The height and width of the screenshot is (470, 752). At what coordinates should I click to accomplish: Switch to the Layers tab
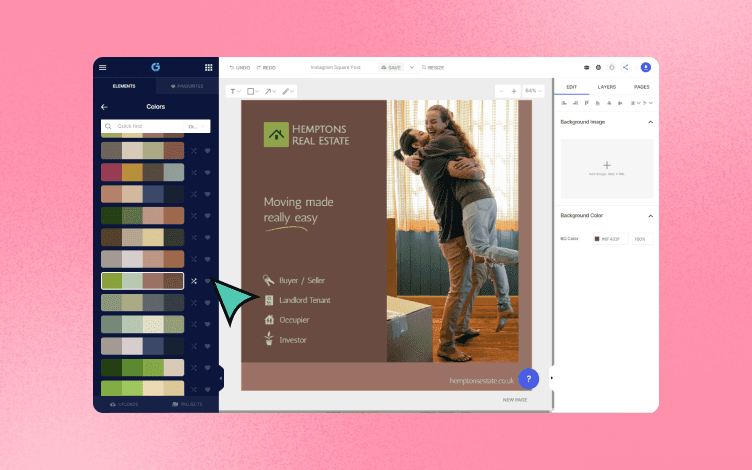tap(607, 87)
